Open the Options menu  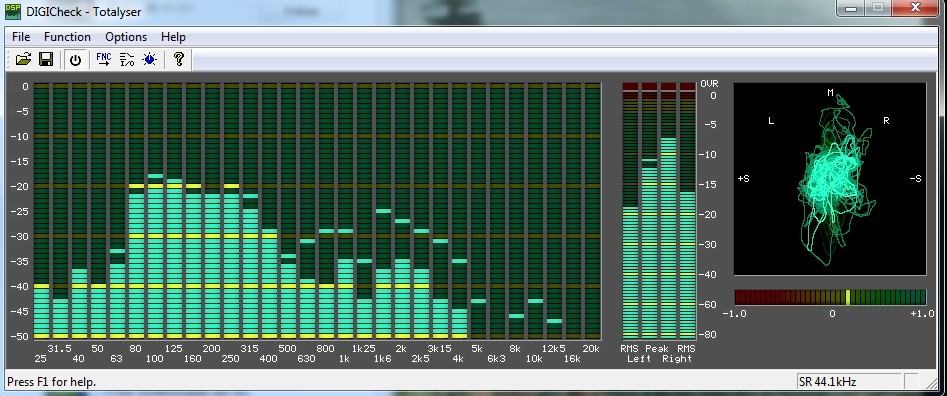pyautogui.click(x=126, y=37)
